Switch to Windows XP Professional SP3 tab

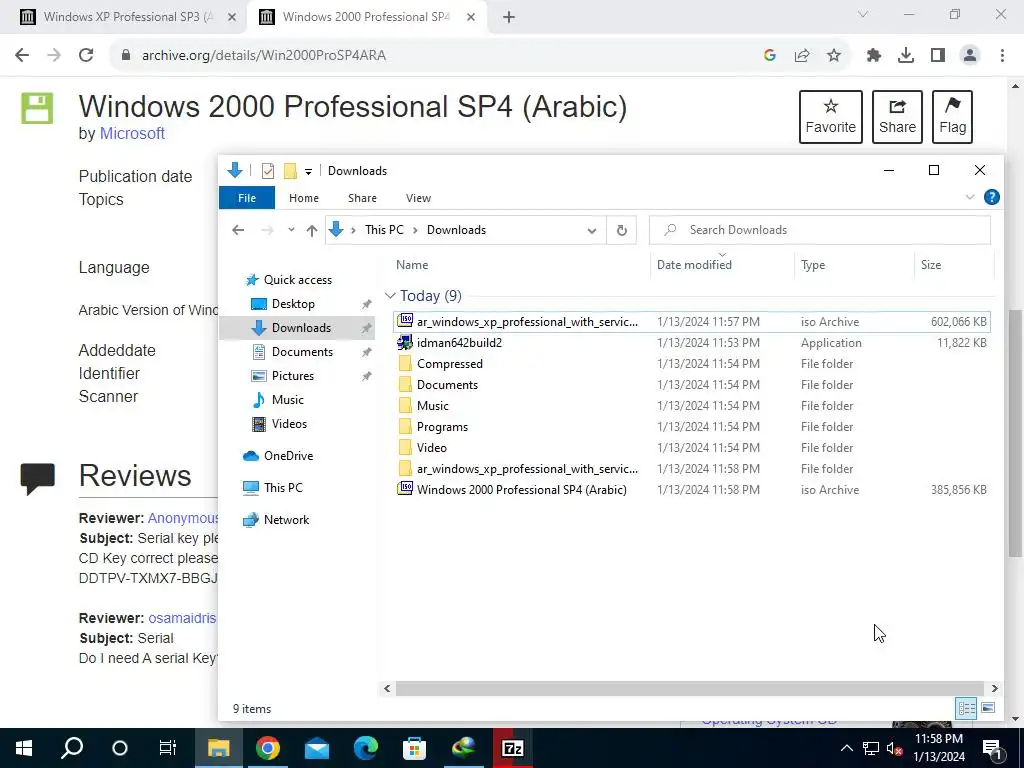click(127, 17)
